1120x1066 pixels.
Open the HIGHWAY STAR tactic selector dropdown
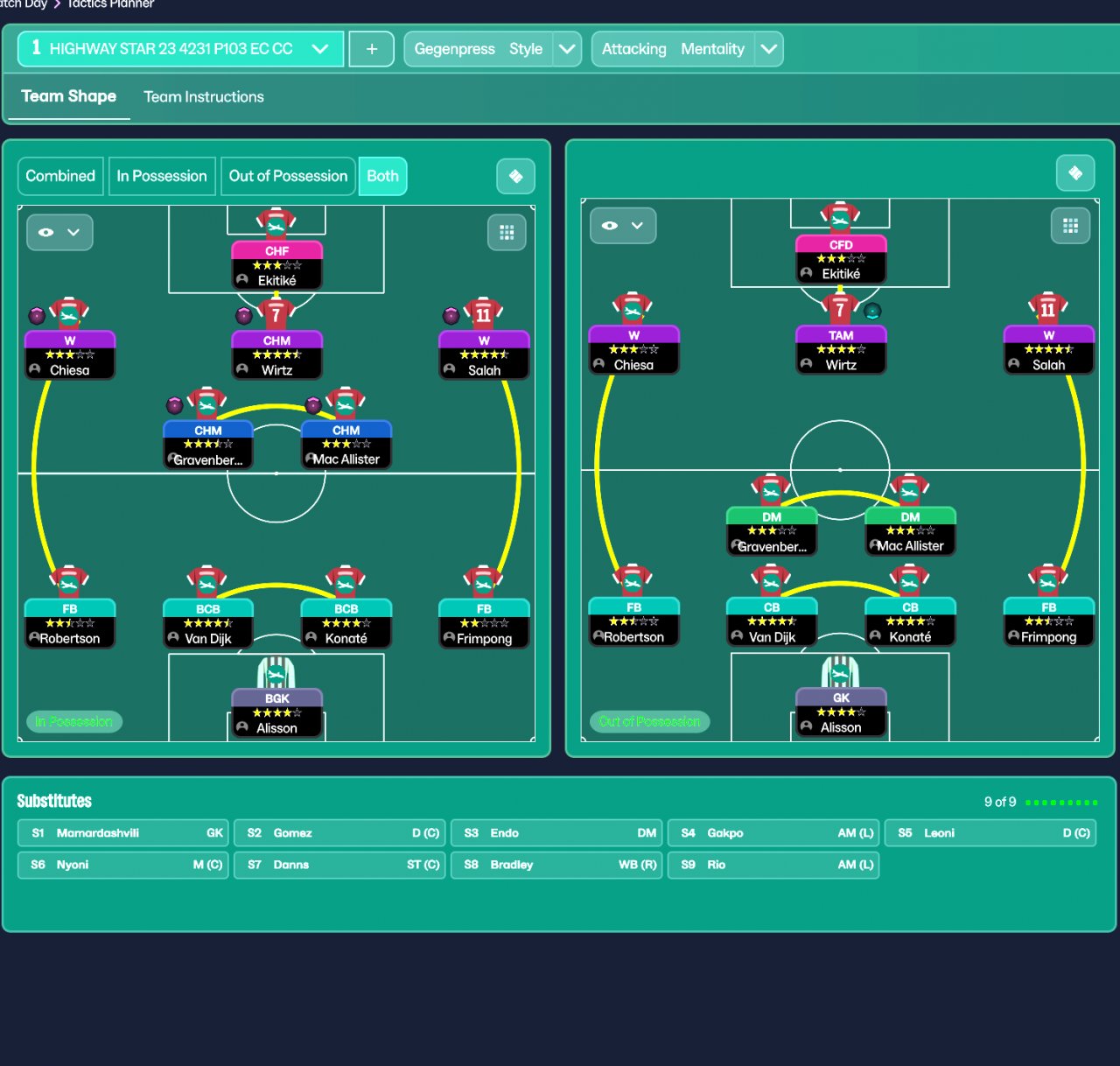point(182,49)
